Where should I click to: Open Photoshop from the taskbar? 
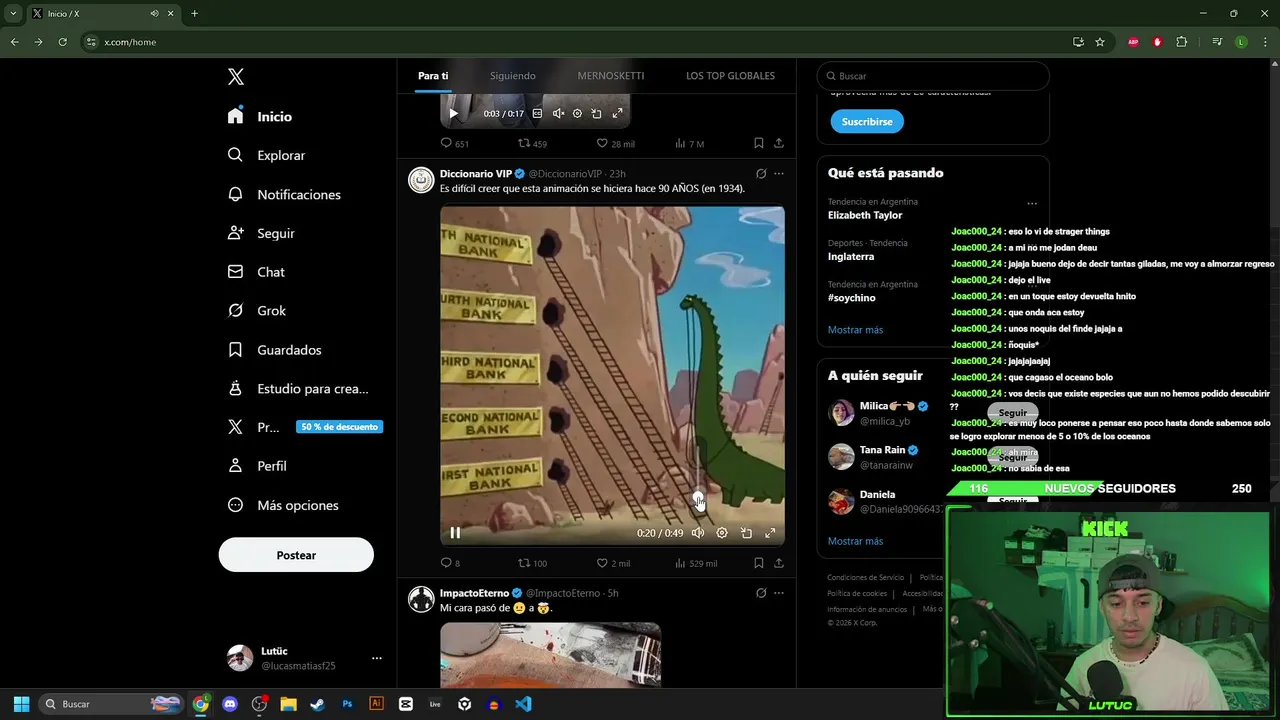[x=347, y=704]
